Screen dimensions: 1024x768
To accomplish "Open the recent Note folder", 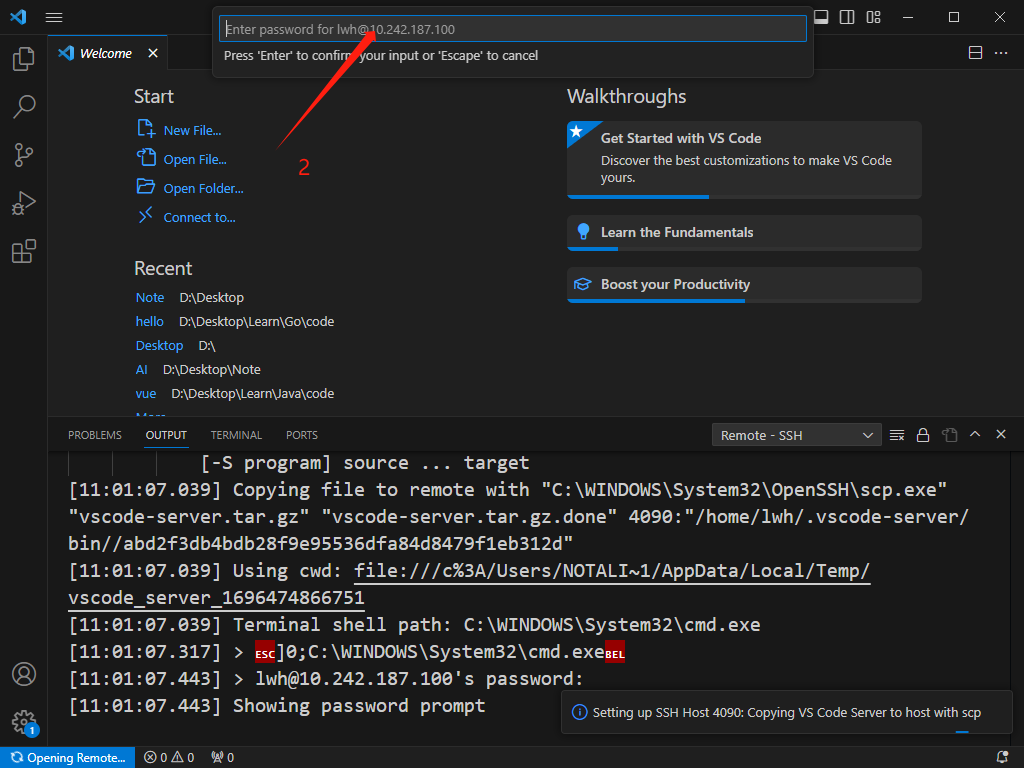I will click(x=150, y=297).
